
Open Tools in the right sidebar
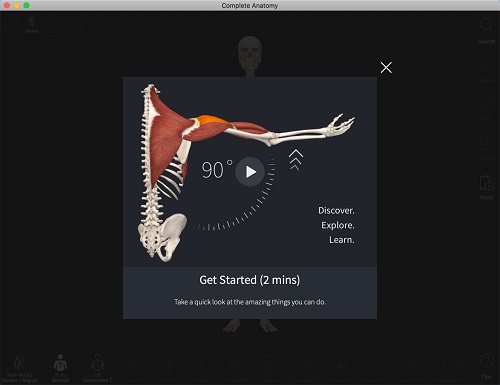(x=486, y=109)
